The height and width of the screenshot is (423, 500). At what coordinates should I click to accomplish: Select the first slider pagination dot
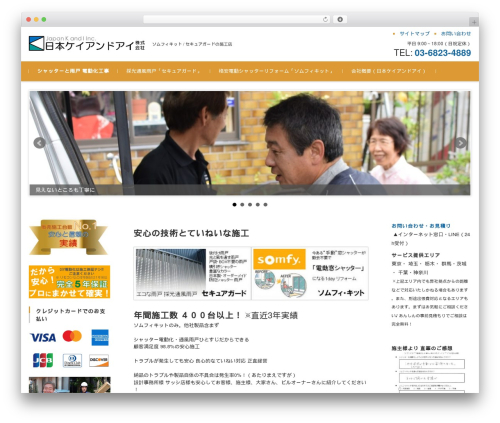234,205
